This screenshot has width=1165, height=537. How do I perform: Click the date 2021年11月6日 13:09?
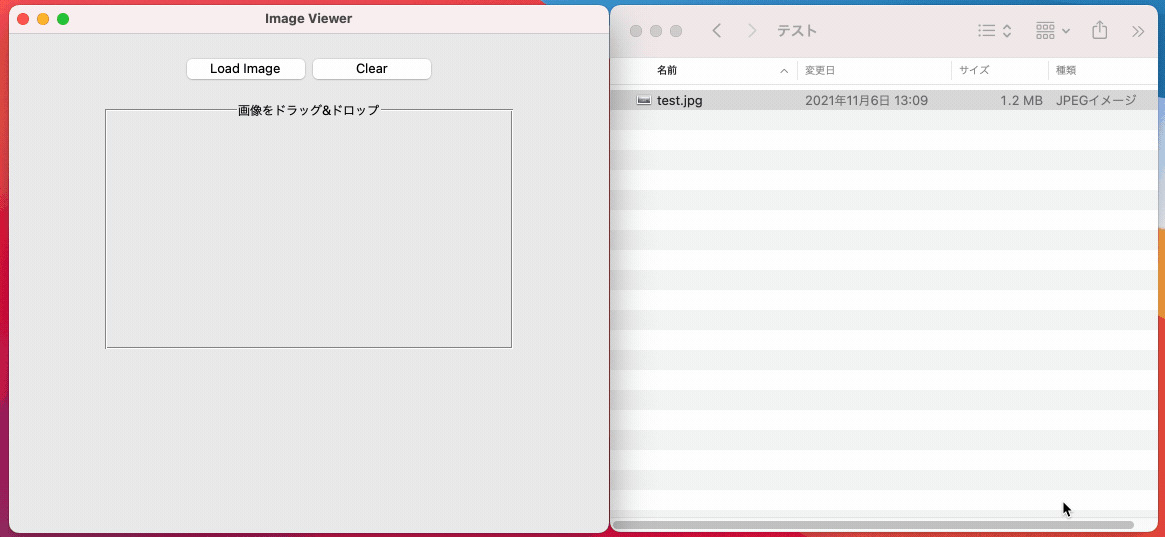click(866, 100)
